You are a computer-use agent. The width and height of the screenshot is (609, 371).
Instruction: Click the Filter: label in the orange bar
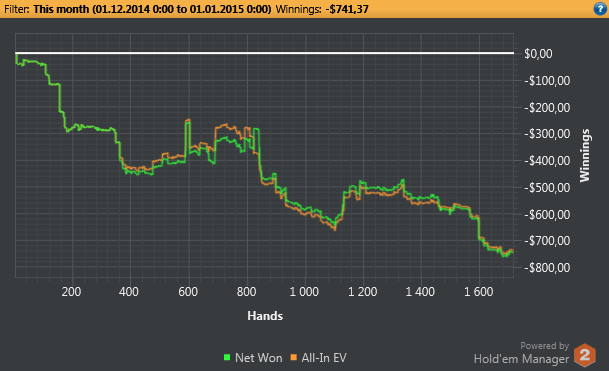[x=16, y=9]
